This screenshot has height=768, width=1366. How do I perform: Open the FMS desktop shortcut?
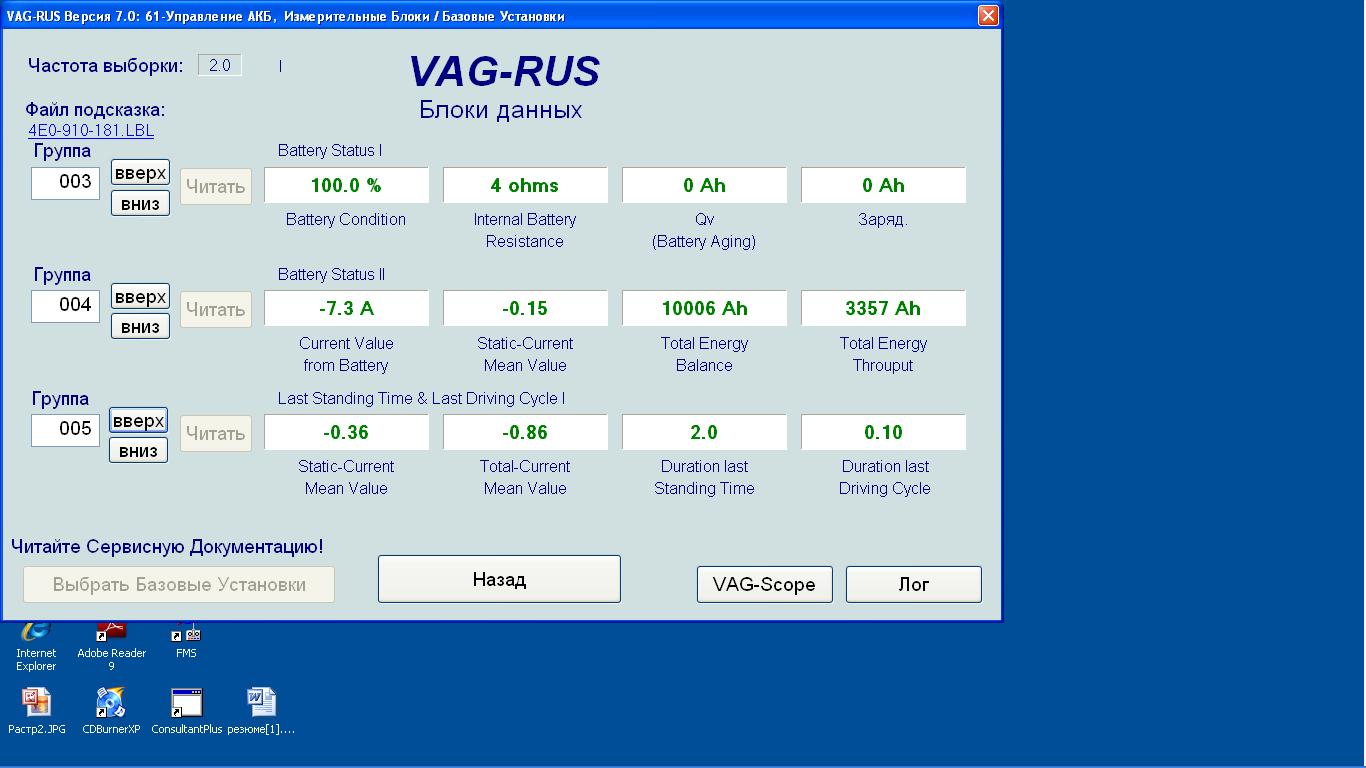[x=186, y=640]
